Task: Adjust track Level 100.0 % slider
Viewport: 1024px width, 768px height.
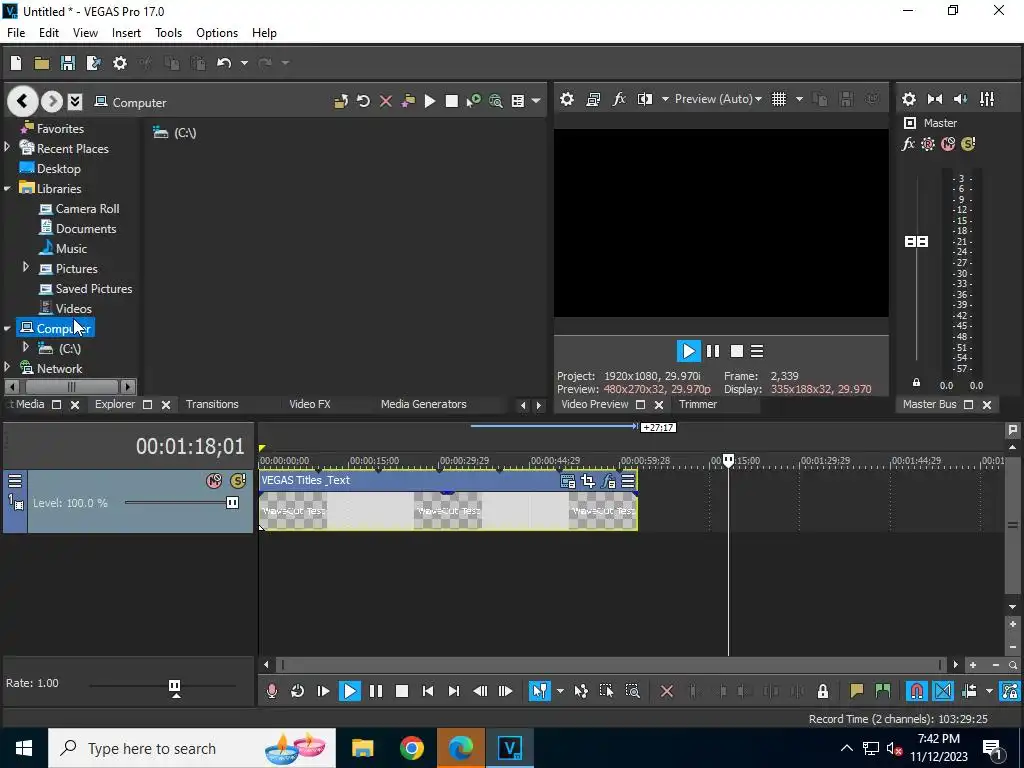Action: (232, 502)
